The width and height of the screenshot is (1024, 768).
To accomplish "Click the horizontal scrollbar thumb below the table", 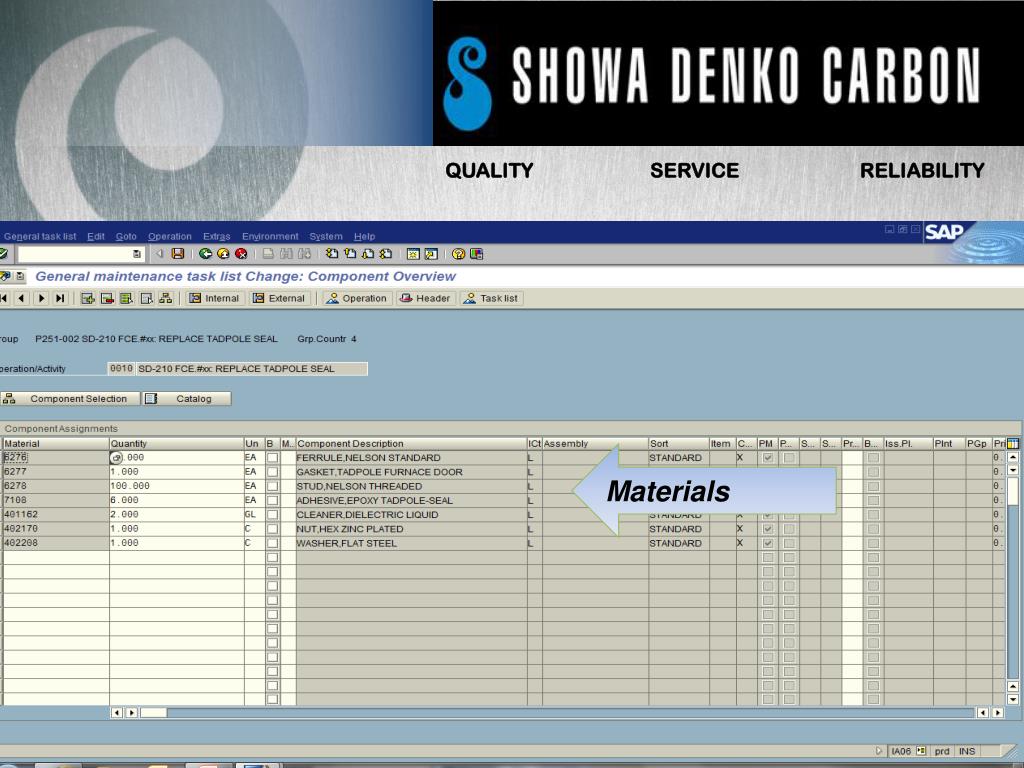I will click(x=153, y=712).
